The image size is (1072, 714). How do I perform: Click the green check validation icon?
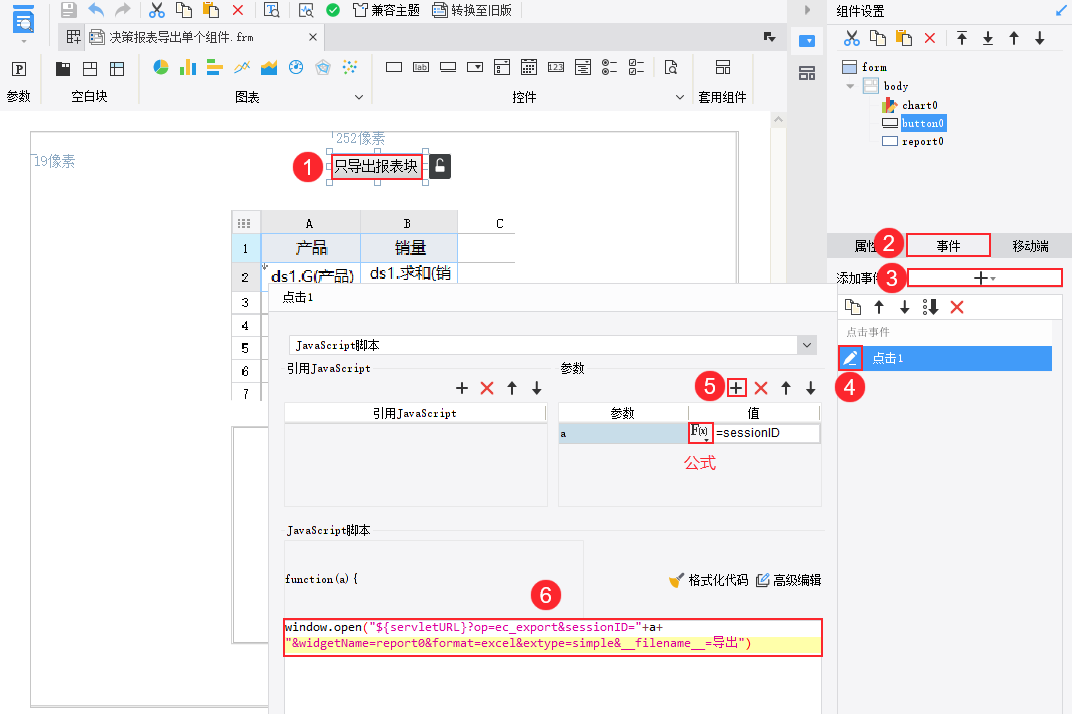point(333,10)
